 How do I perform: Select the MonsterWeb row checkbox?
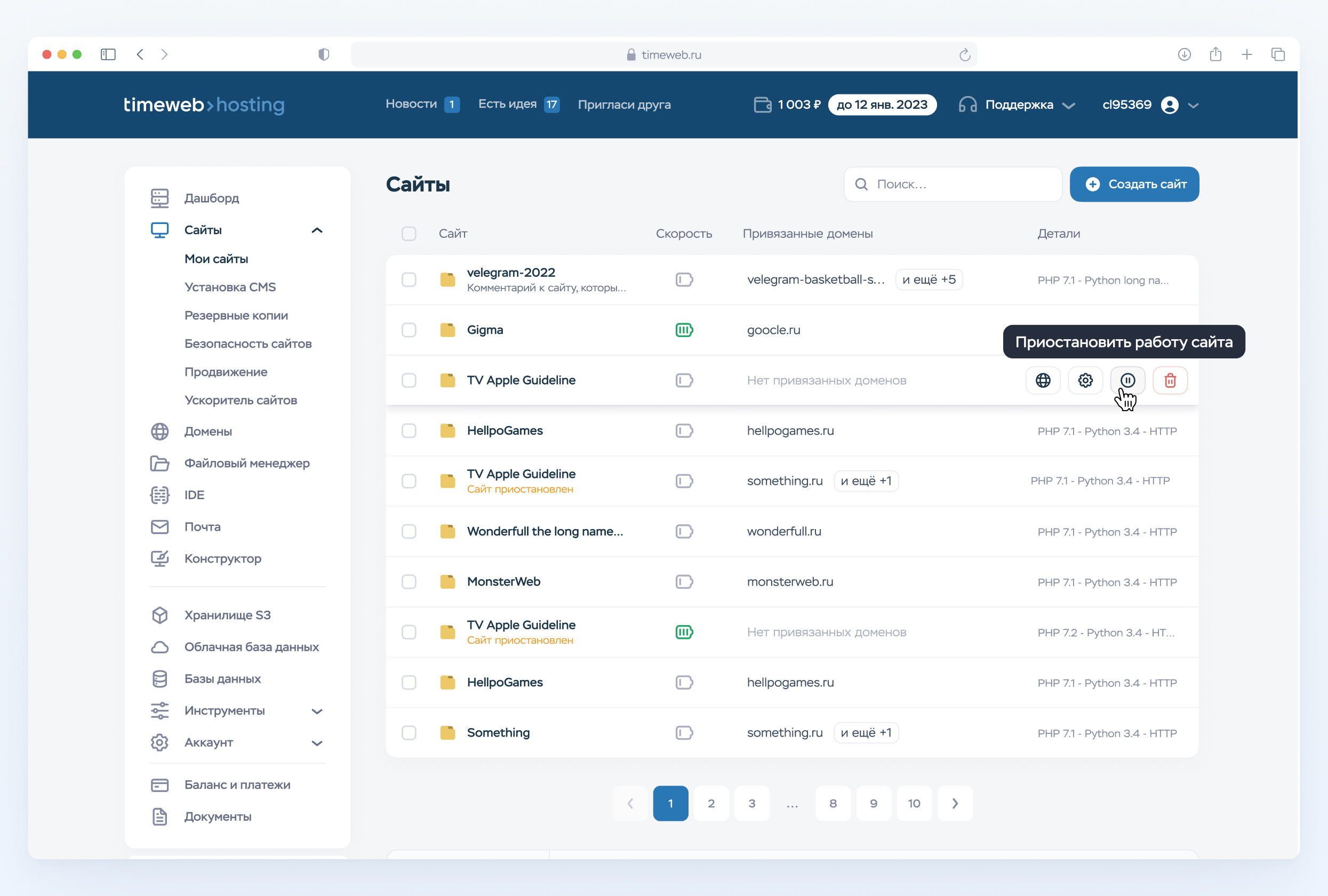[x=409, y=582]
